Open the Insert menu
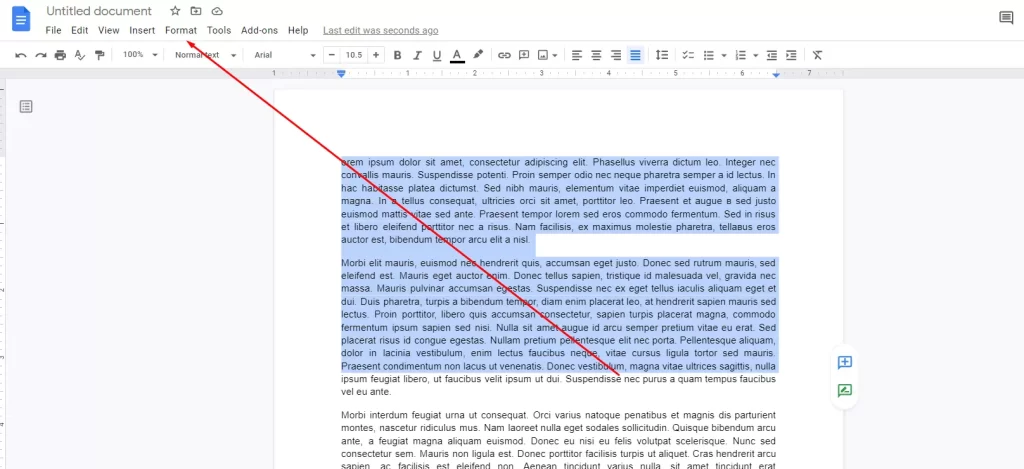 (x=142, y=30)
